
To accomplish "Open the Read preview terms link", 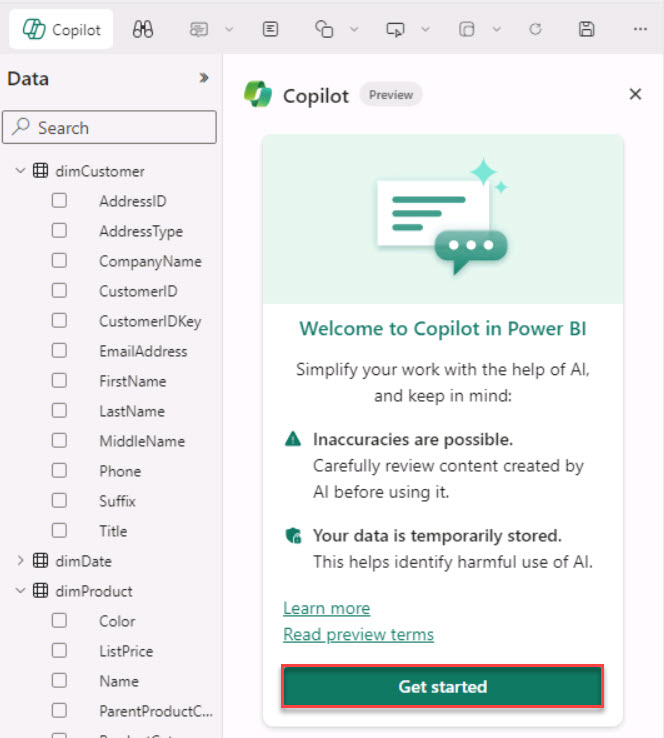I will (358, 634).
